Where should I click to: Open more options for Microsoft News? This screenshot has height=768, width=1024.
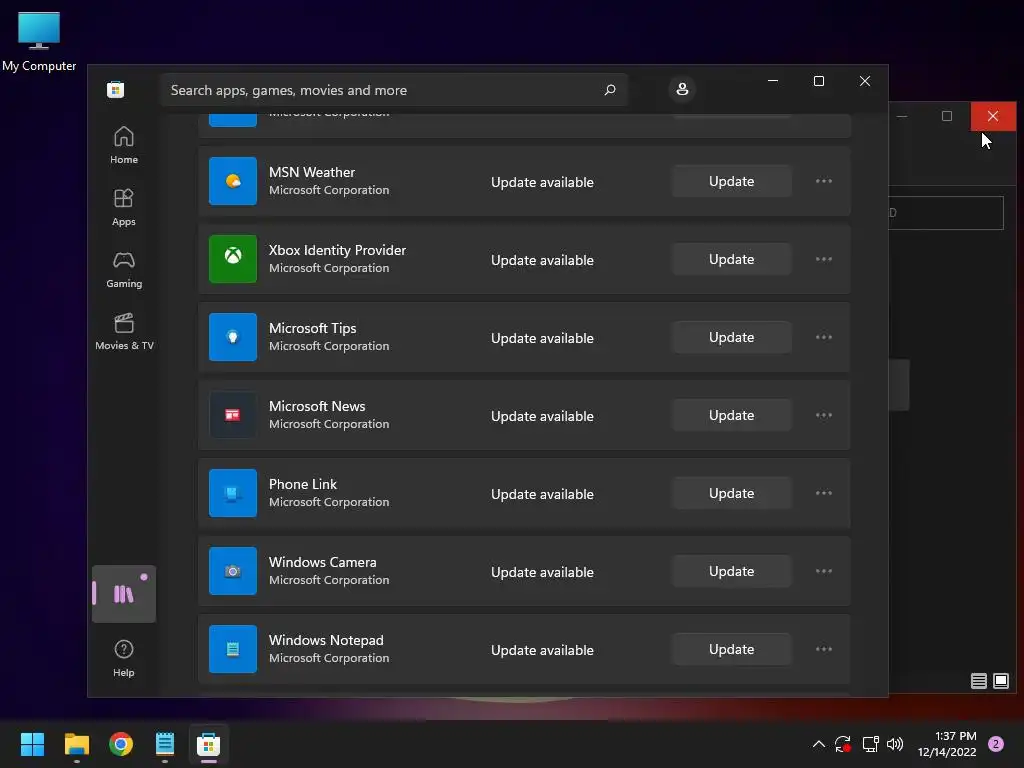coord(824,415)
